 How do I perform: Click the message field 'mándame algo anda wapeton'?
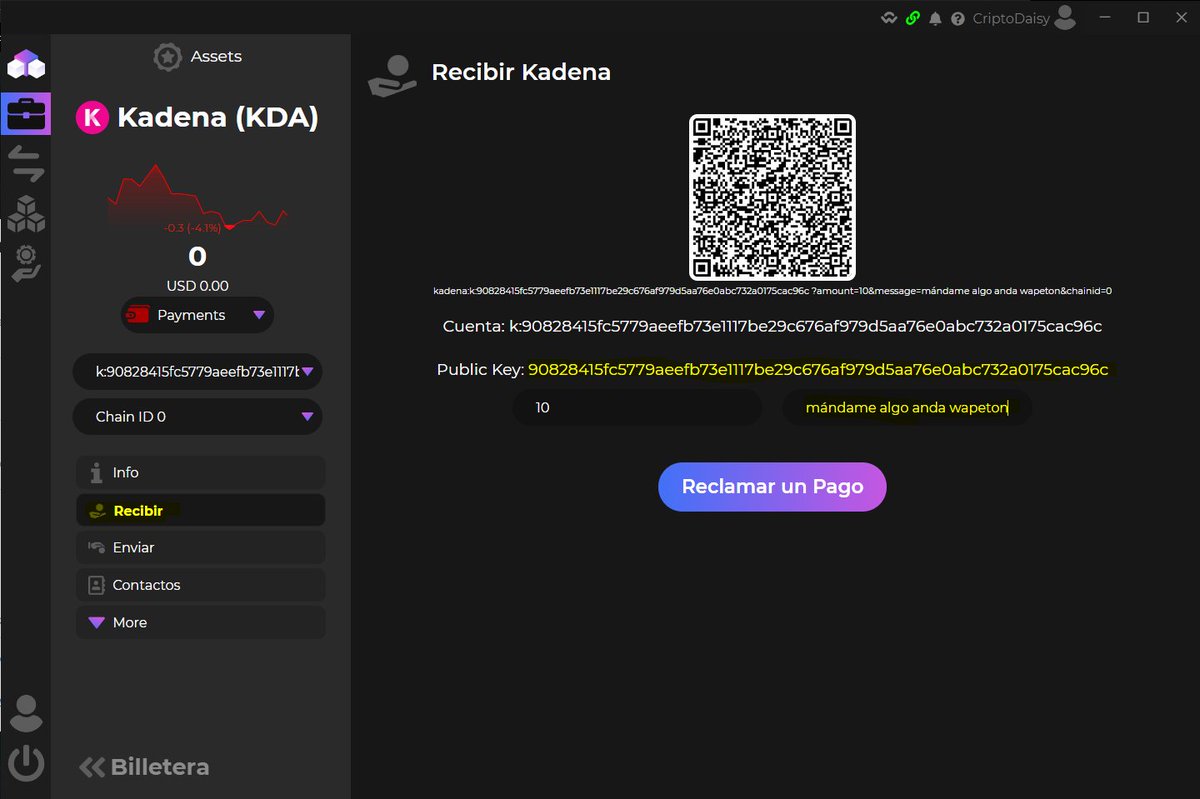(x=906, y=408)
